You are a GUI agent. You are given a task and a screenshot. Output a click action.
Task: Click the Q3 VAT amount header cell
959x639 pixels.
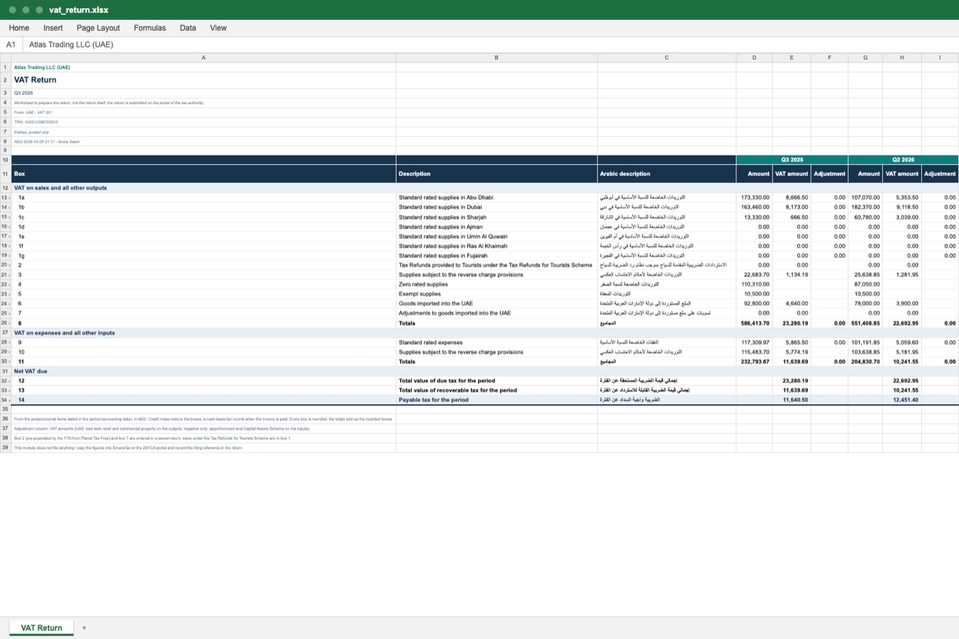pos(791,174)
